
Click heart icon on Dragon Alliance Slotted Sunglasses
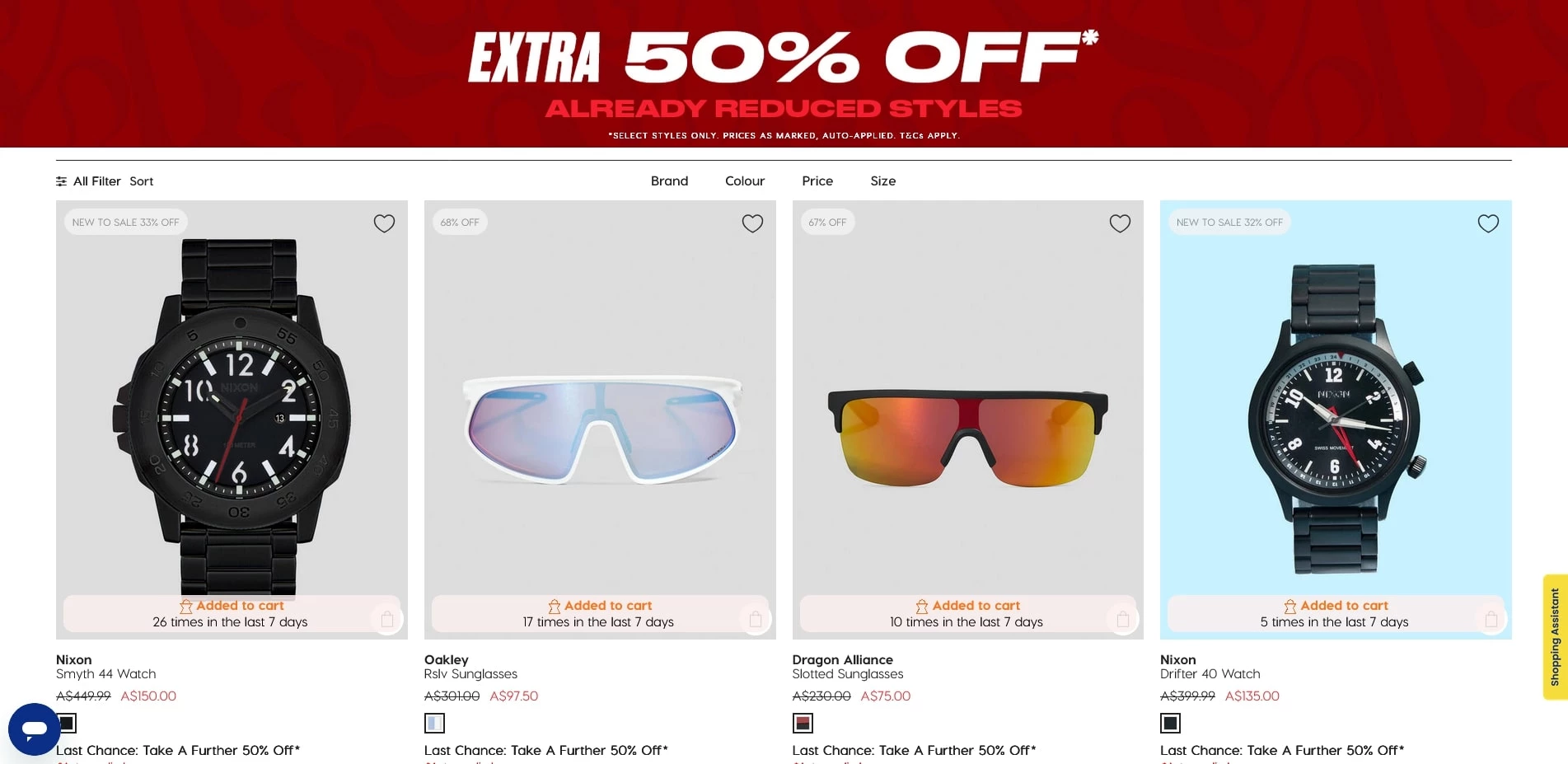pyautogui.click(x=1120, y=223)
